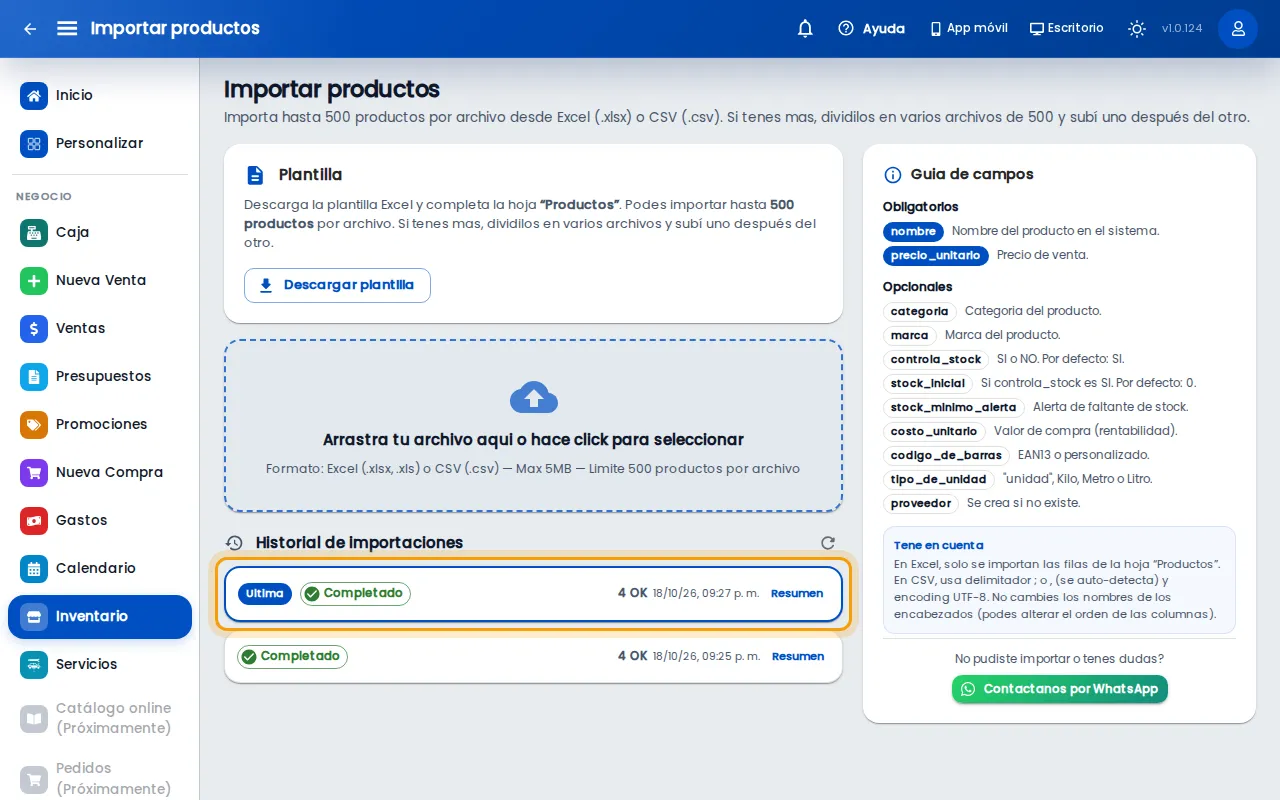Click the 'tipo_de_unidad' field tag
Image resolution: width=1280 pixels, height=800 pixels.
(938, 479)
